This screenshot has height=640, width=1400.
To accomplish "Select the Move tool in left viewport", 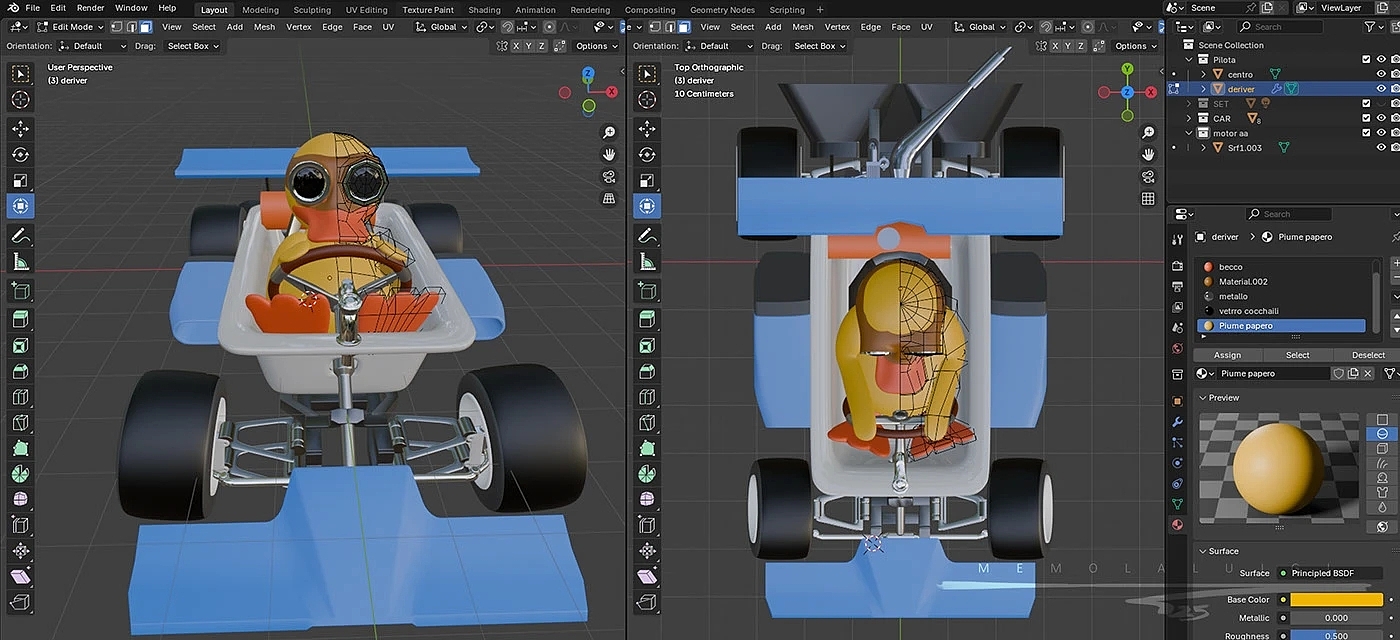I will 20,129.
